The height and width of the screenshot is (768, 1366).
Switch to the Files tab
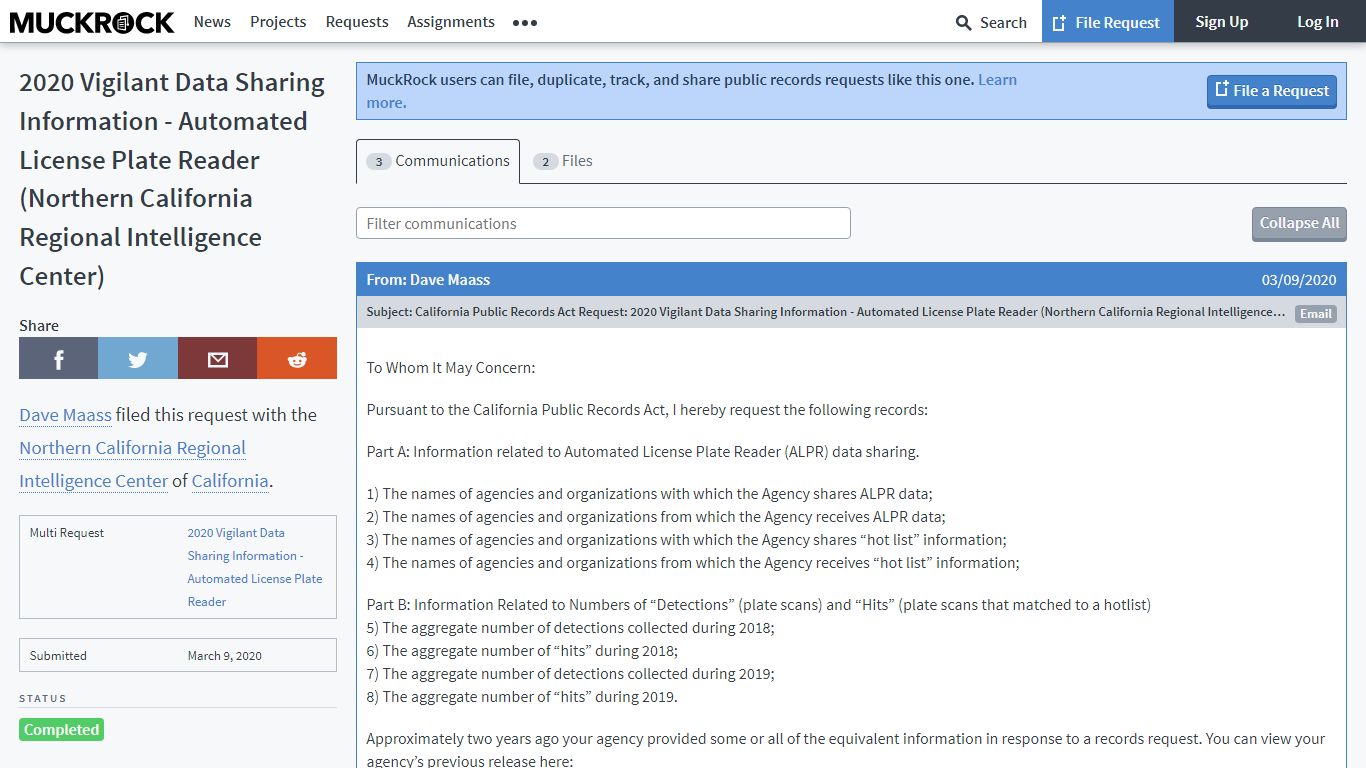pyautogui.click(x=563, y=161)
